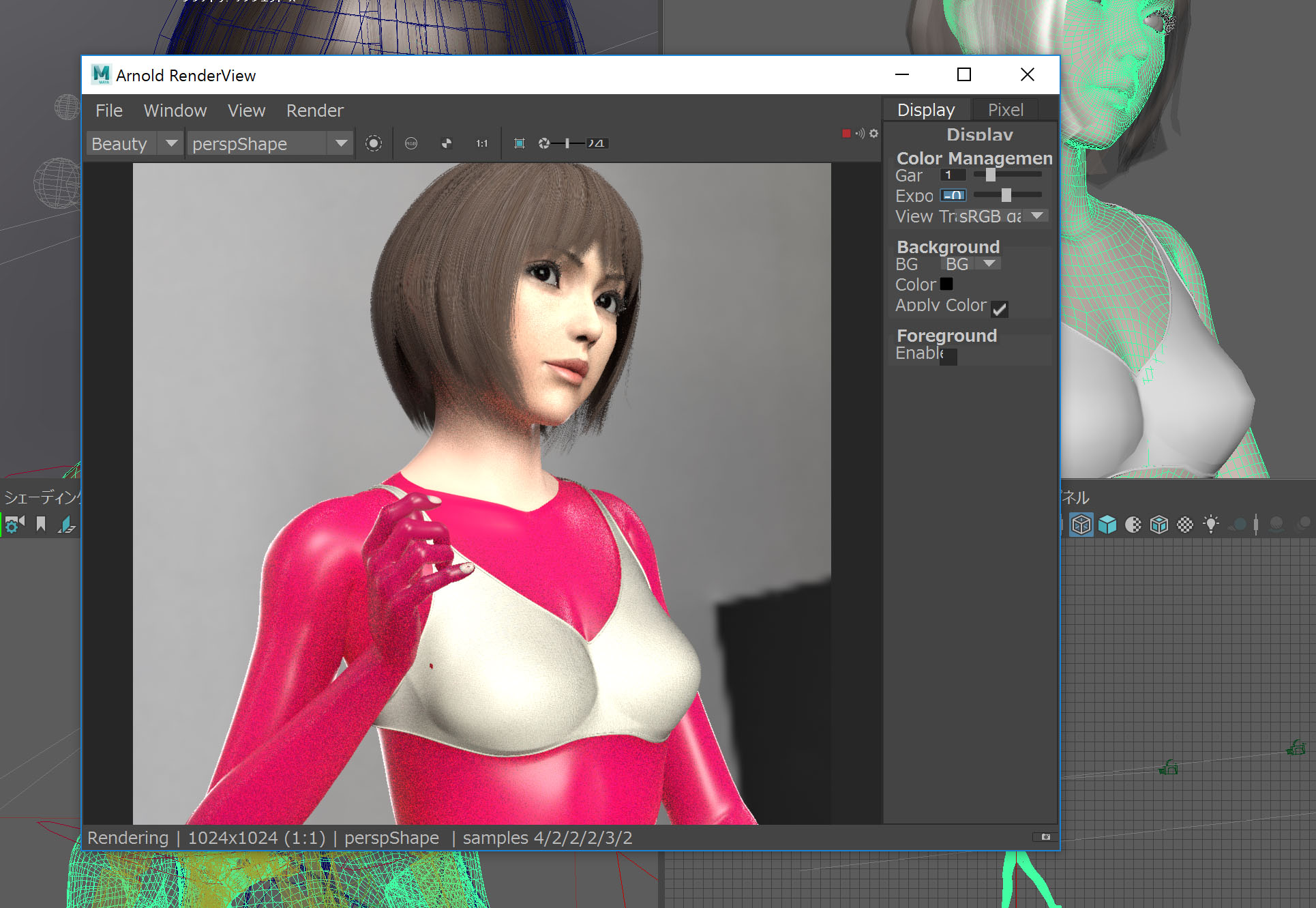Click the 'samples 4/2/2/2/3/2' status text
Screen dimensions: 1316x908
point(548,838)
